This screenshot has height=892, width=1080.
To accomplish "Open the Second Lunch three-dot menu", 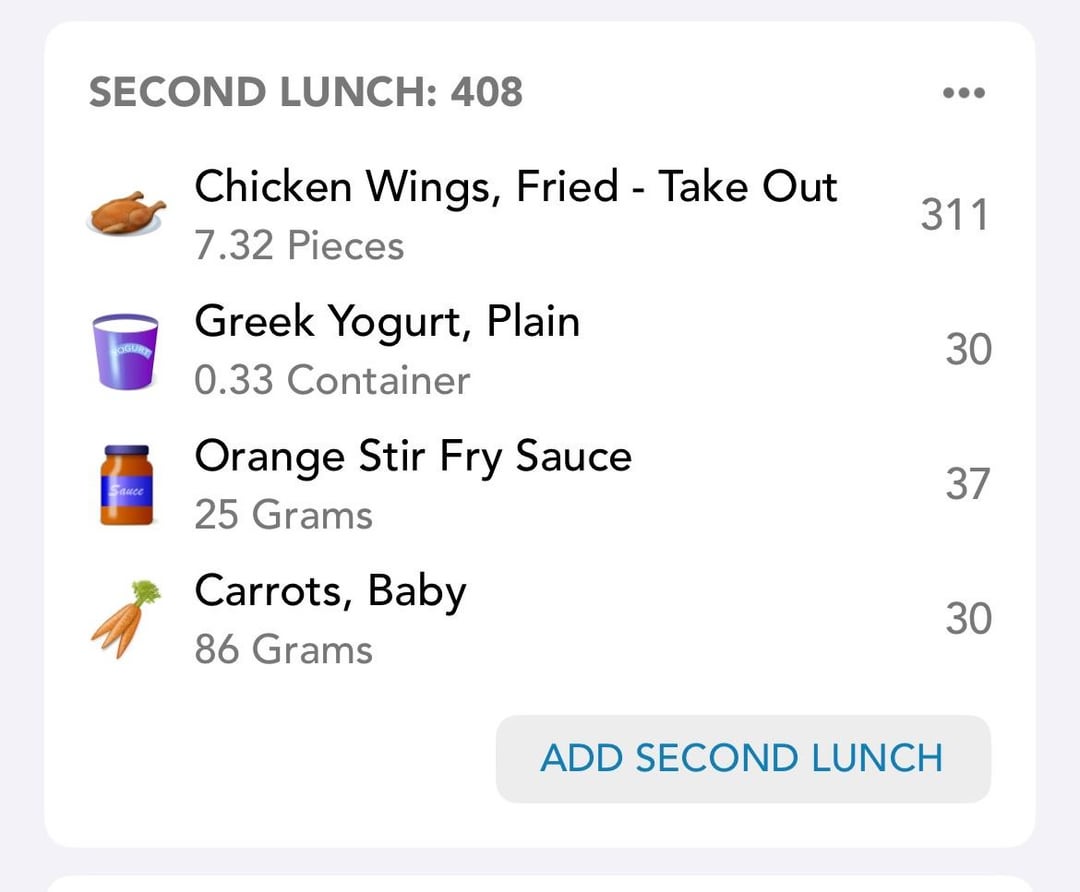I will tap(964, 92).
